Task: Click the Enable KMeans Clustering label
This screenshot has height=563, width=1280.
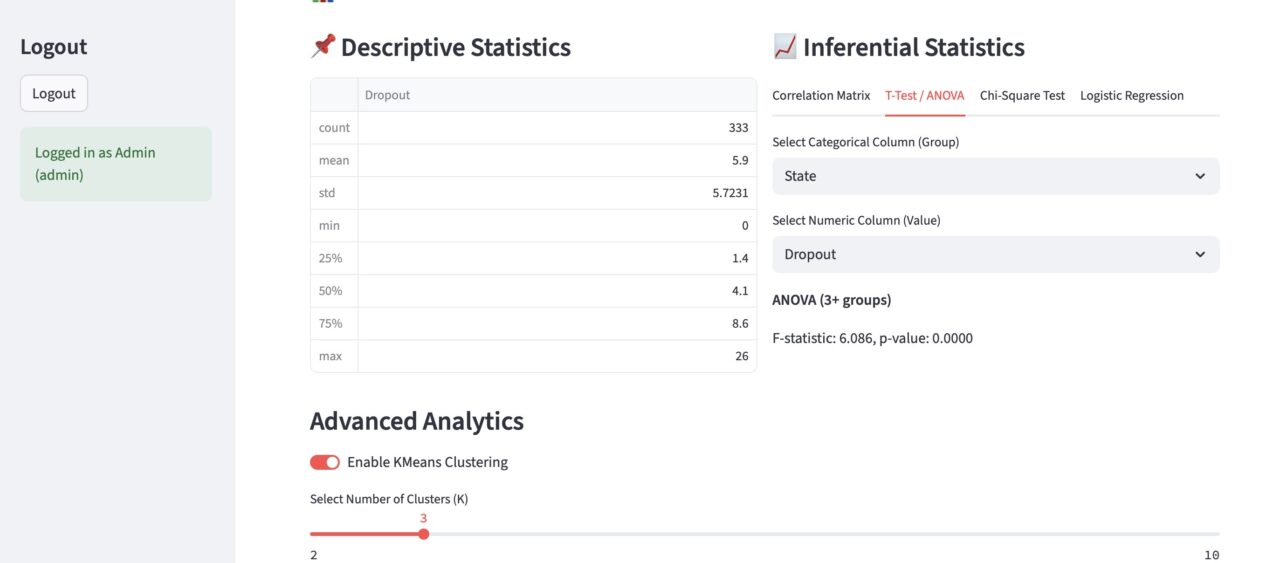Action: click(427, 462)
